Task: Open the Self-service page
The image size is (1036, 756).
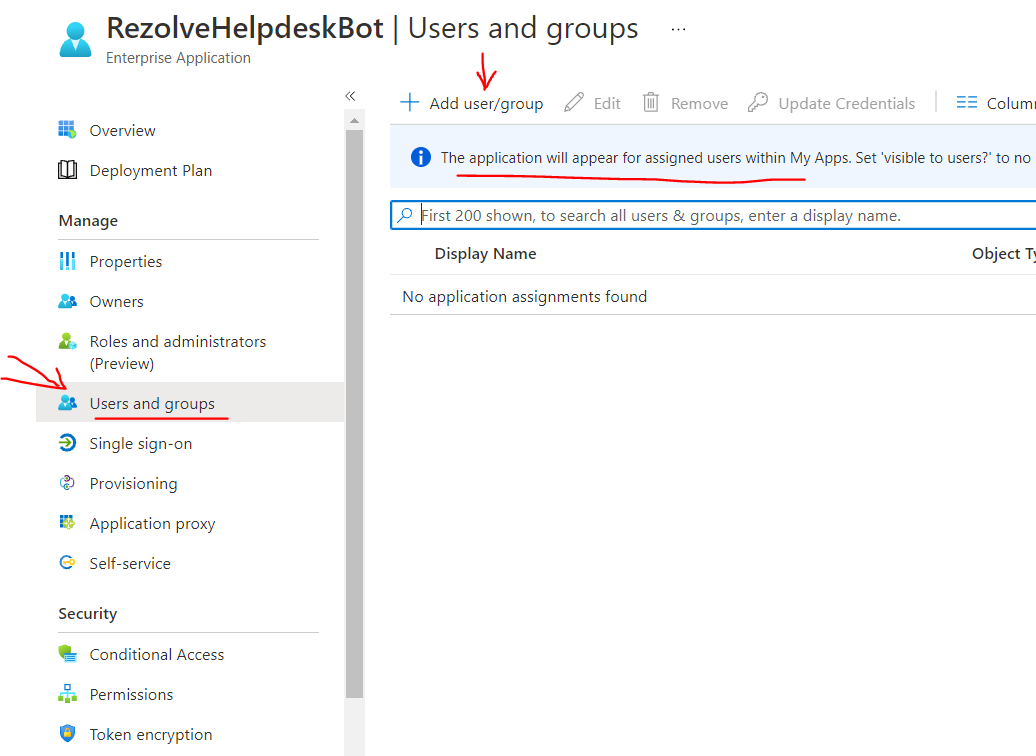Action: pos(130,564)
